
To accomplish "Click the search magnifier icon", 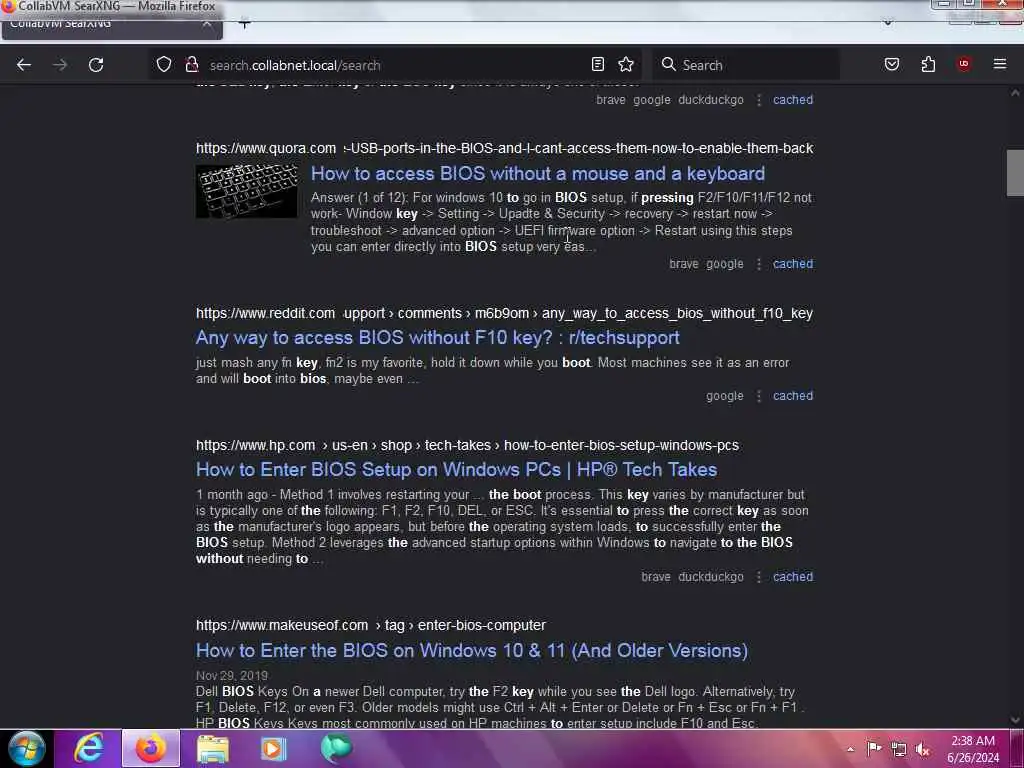I will 668,64.
